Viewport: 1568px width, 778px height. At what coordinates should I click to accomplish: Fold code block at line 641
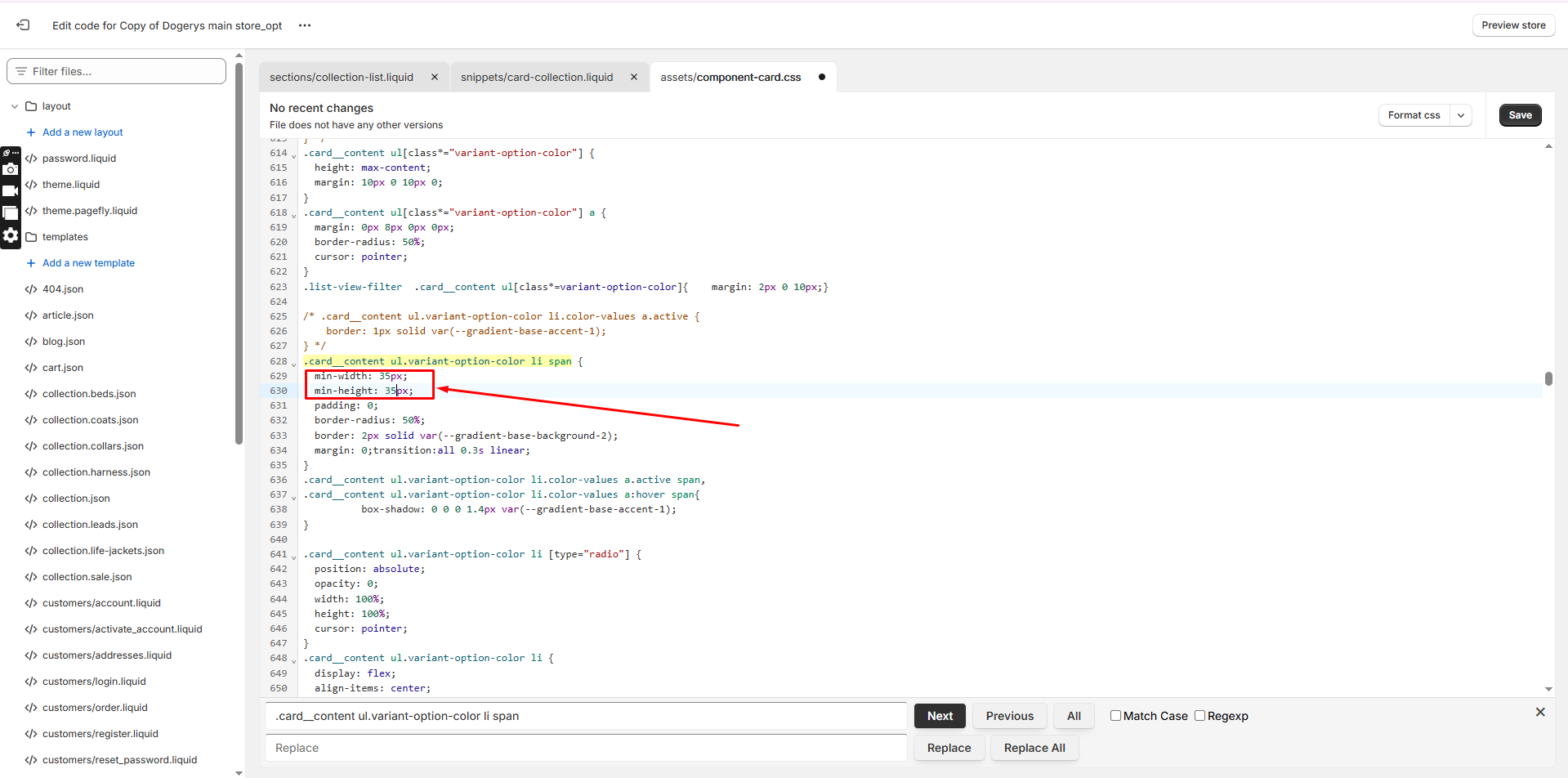tap(294, 556)
